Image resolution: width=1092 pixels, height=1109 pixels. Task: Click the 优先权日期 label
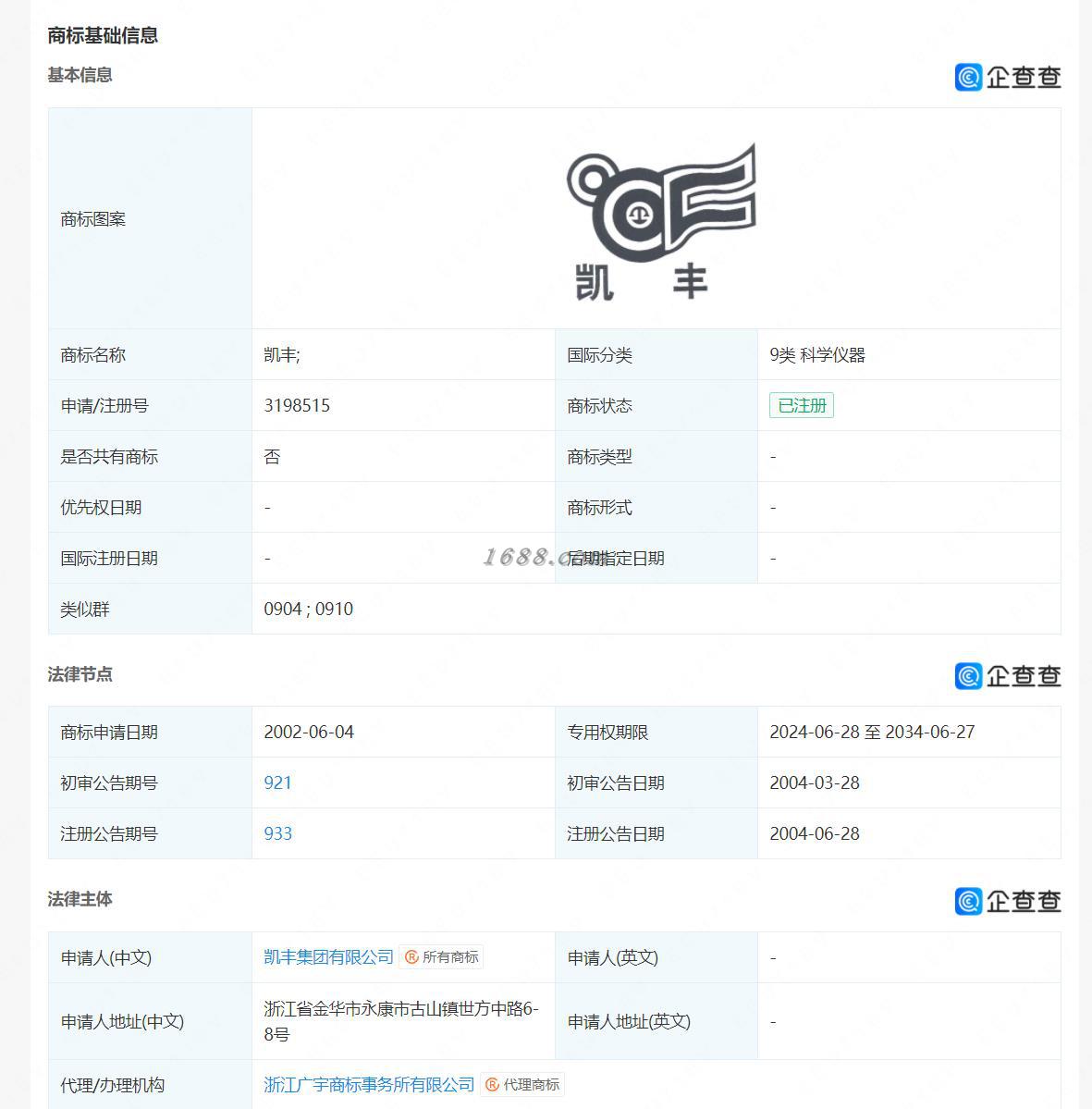click(101, 507)
